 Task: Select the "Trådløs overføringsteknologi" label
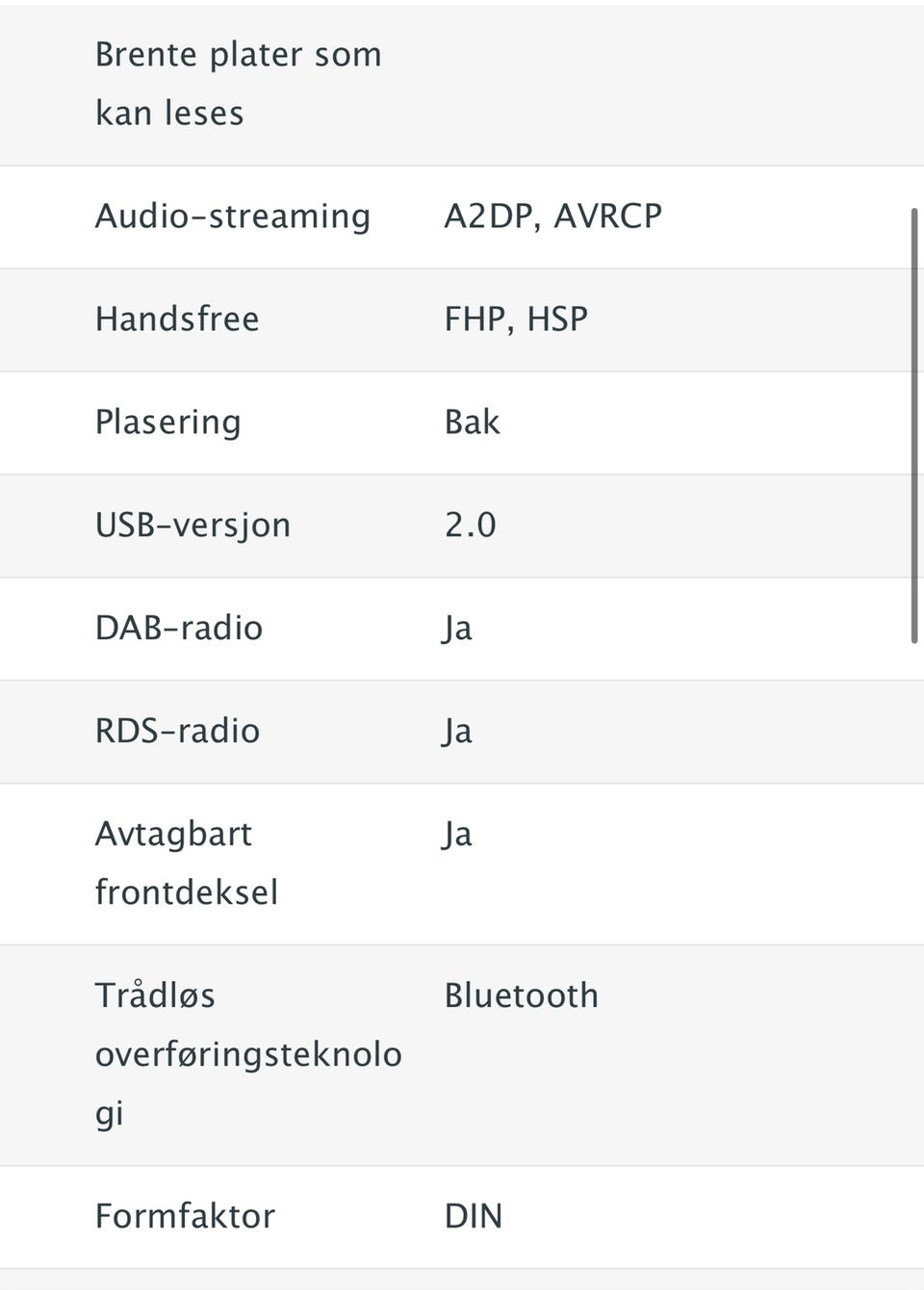pyautogui.click(x=247, y=1053)
